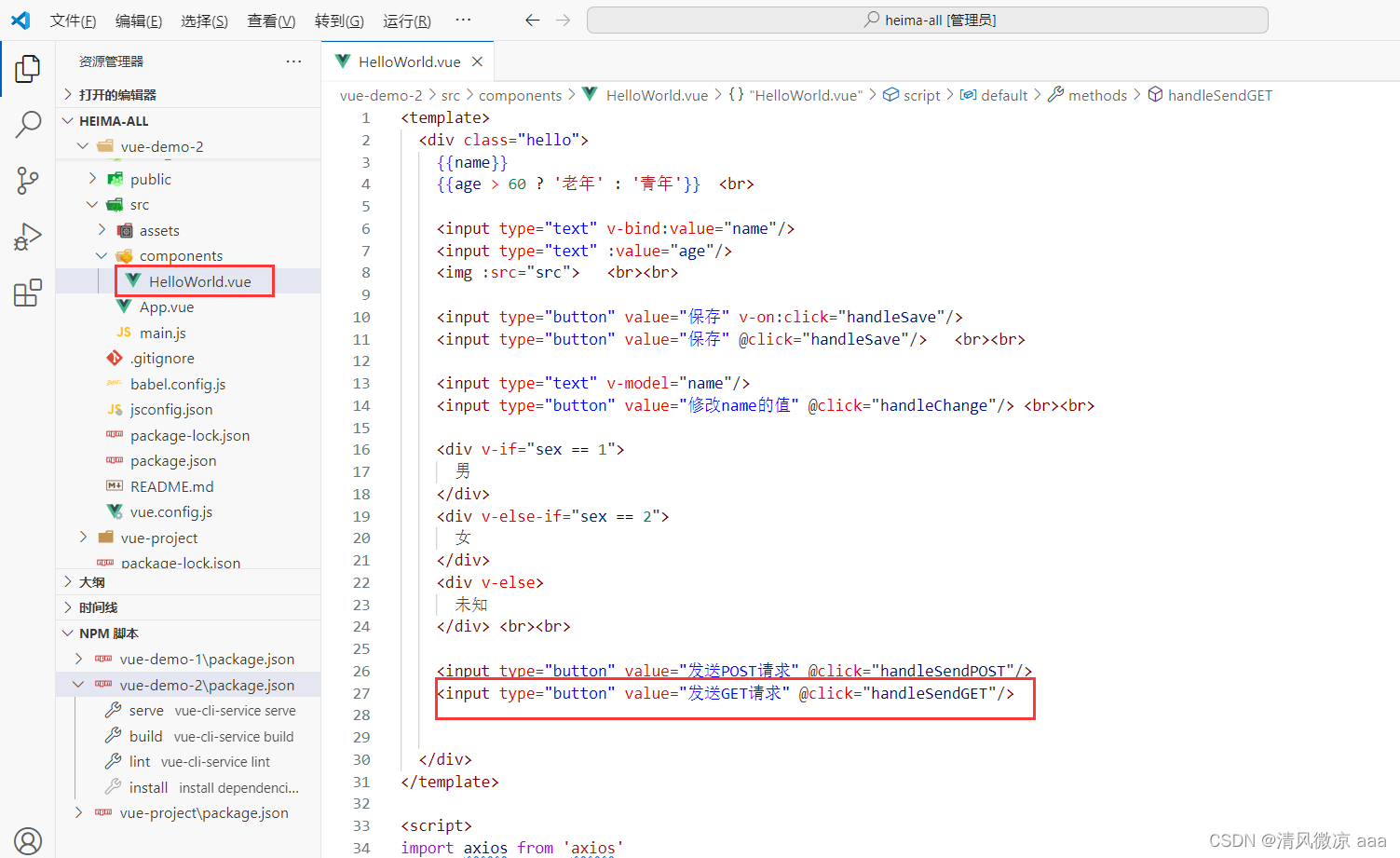This screenshot has height=858, width=1400.
Task: Click the 'axios' import on line 34
Action: (592, 848)
